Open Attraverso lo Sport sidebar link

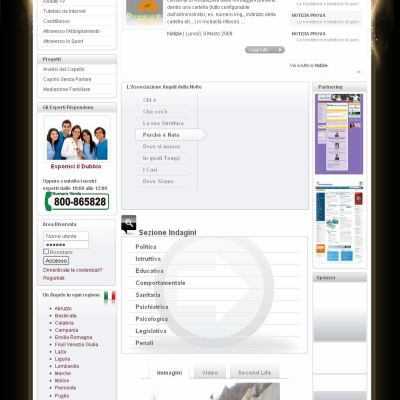click(63, 41)
